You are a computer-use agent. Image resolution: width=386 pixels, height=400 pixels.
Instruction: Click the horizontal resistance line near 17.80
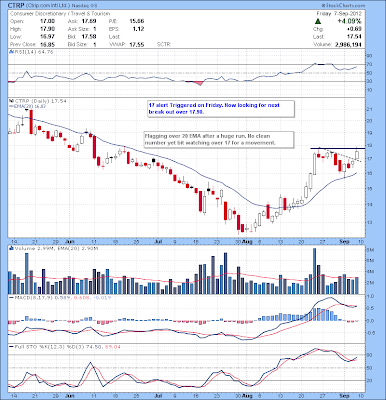[x=337, y=148]
